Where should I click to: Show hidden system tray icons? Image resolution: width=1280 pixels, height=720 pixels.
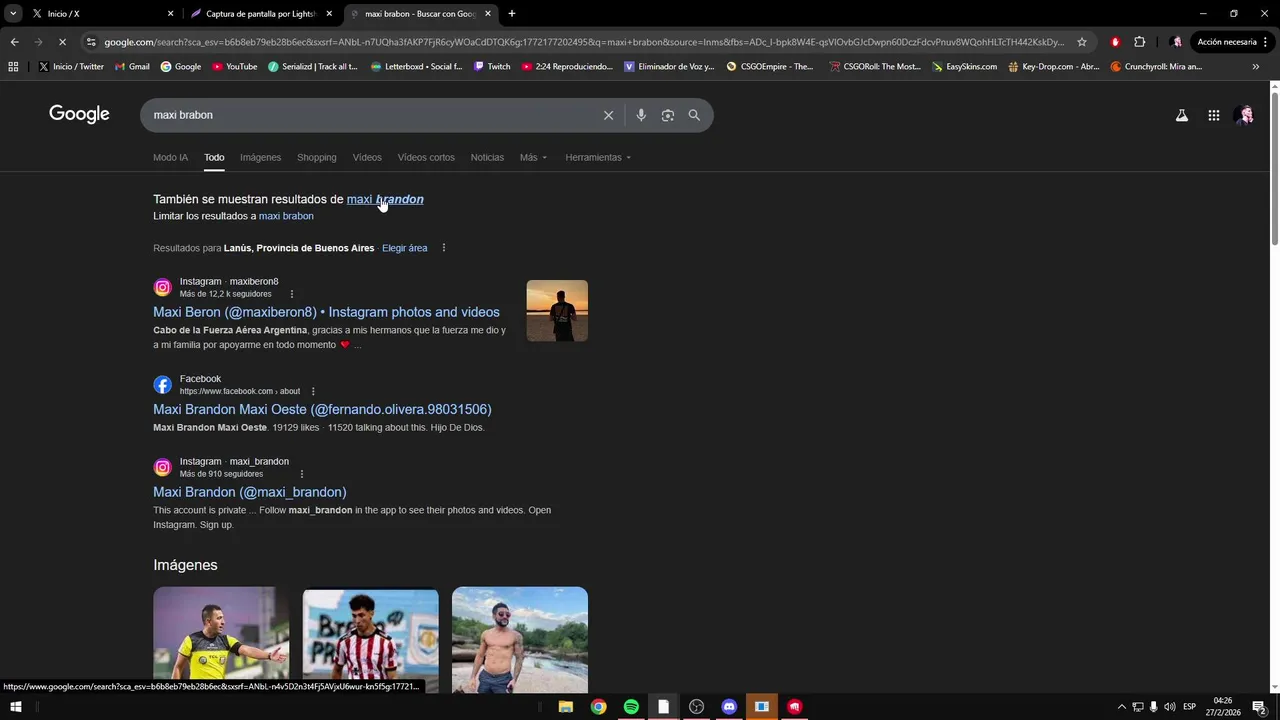click(x=1121, y=707)
